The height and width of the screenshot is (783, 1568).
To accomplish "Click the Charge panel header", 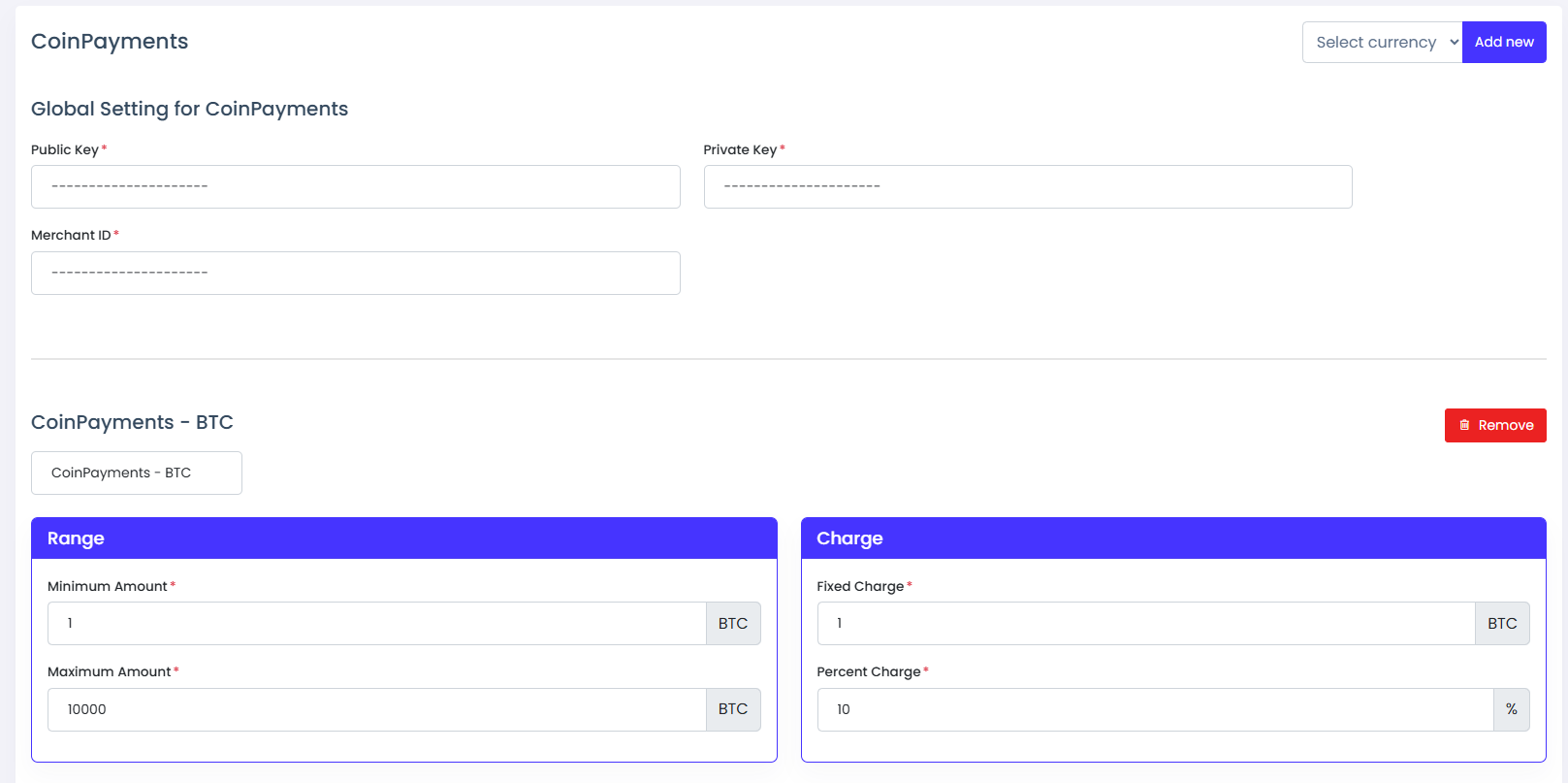I will (x=1173, y=538).
